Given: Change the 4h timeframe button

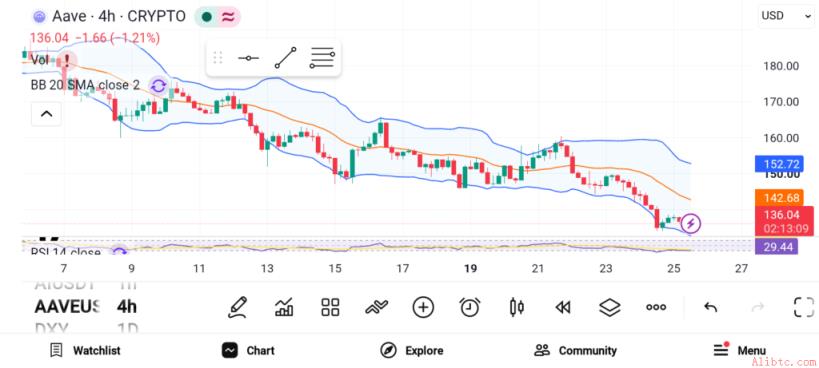Looking at the screenshot, I should [126, 306].
